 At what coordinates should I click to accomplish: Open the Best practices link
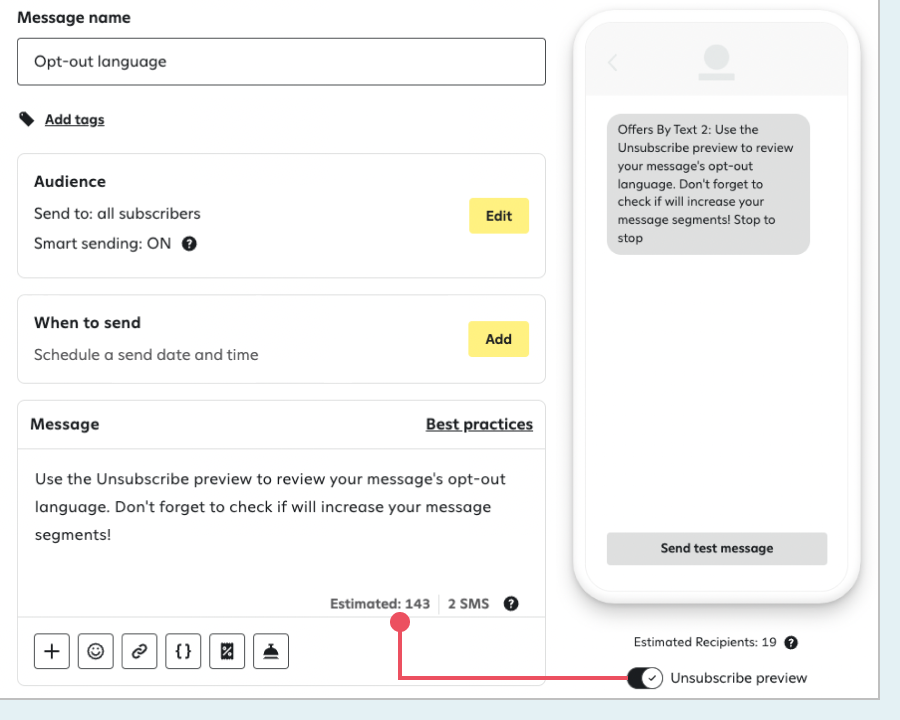pyautogui.click(x=479, y=424)
